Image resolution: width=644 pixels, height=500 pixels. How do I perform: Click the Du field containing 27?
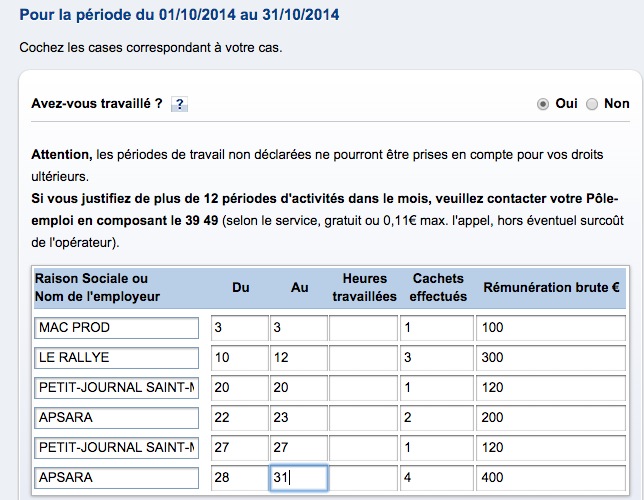coord(239,447)
